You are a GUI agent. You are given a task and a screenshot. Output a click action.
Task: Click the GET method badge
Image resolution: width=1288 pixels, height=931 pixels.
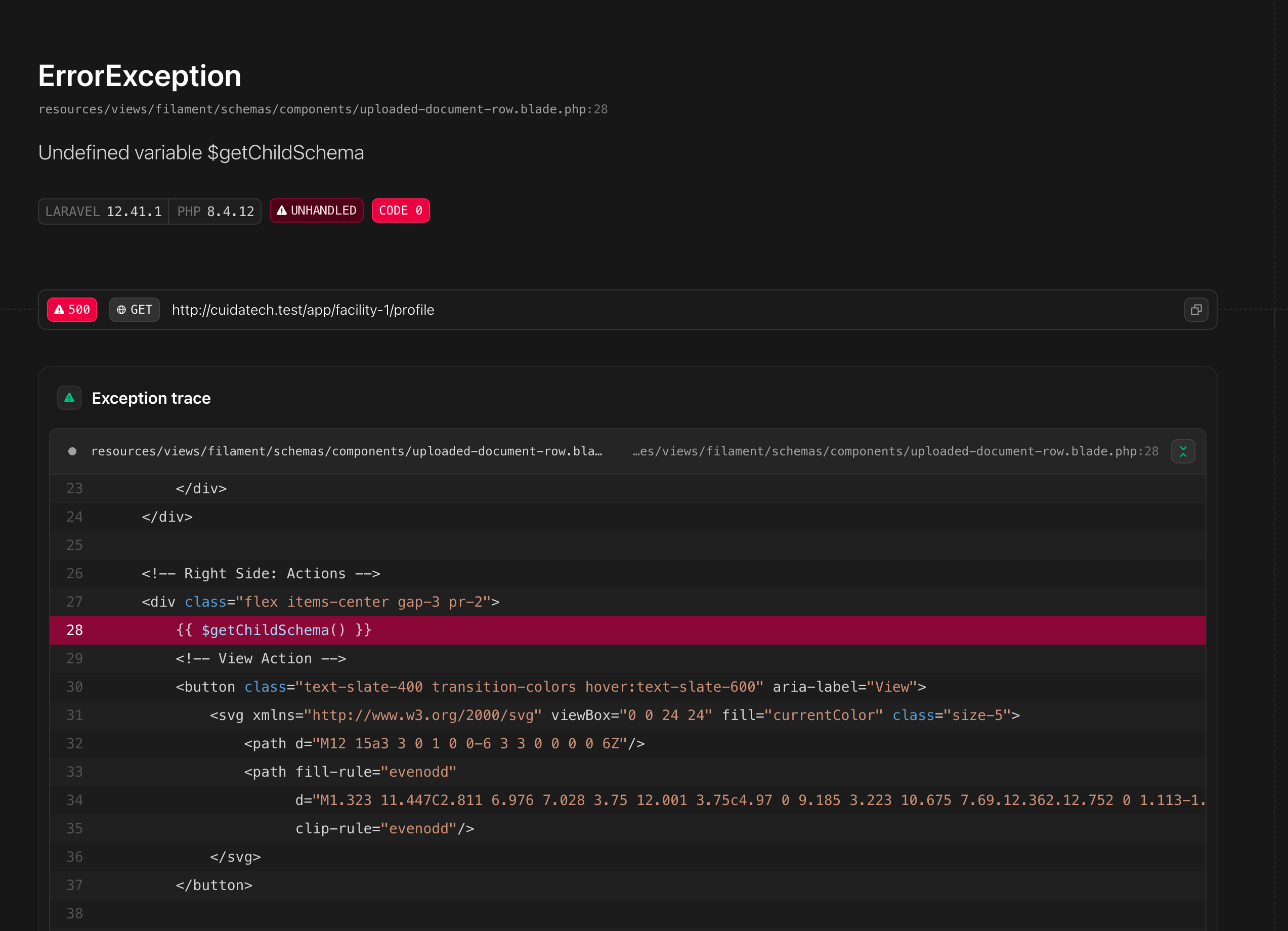(x=135, y=310)
